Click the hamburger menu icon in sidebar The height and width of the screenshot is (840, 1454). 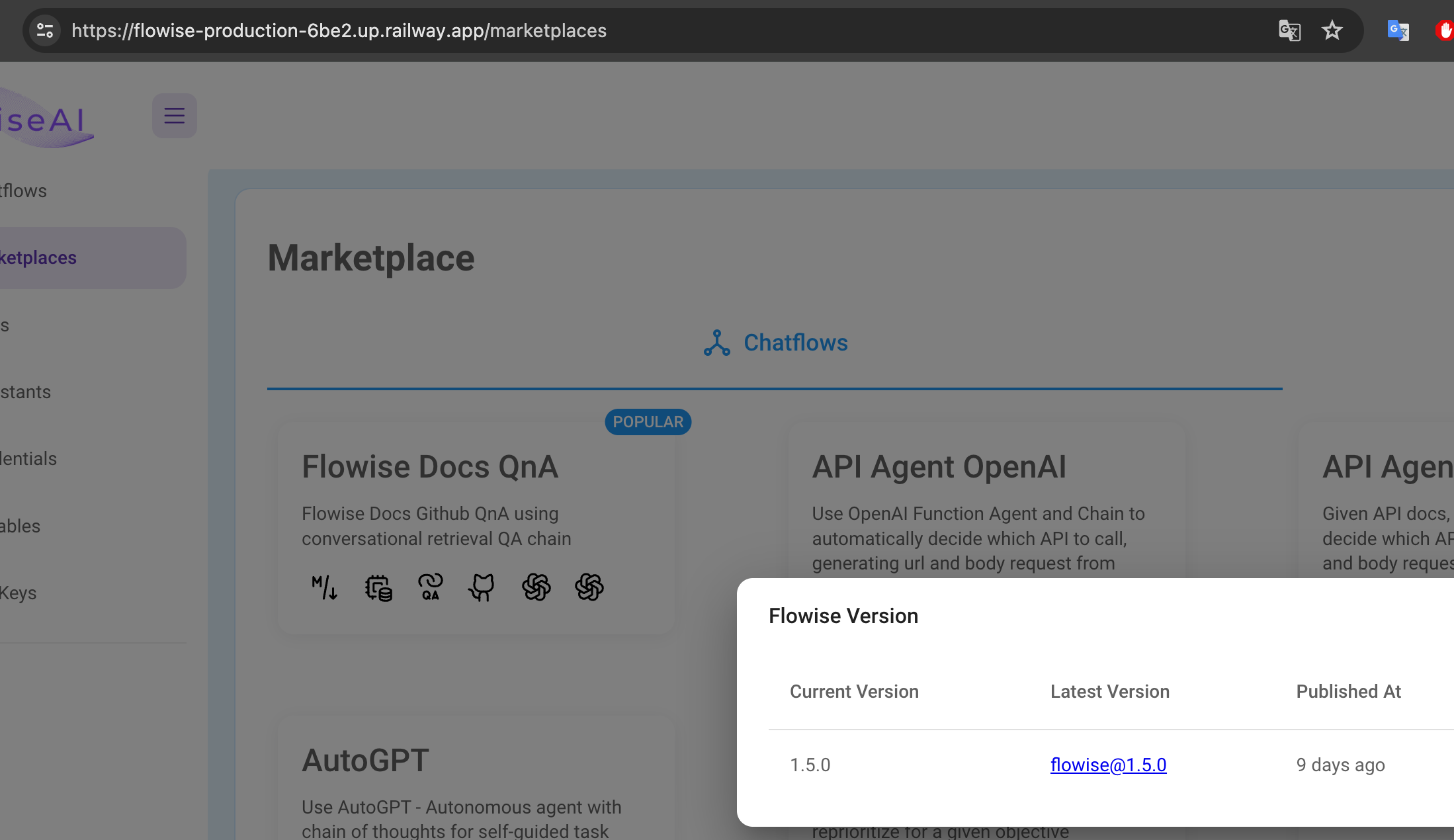(x=174, y=116)
